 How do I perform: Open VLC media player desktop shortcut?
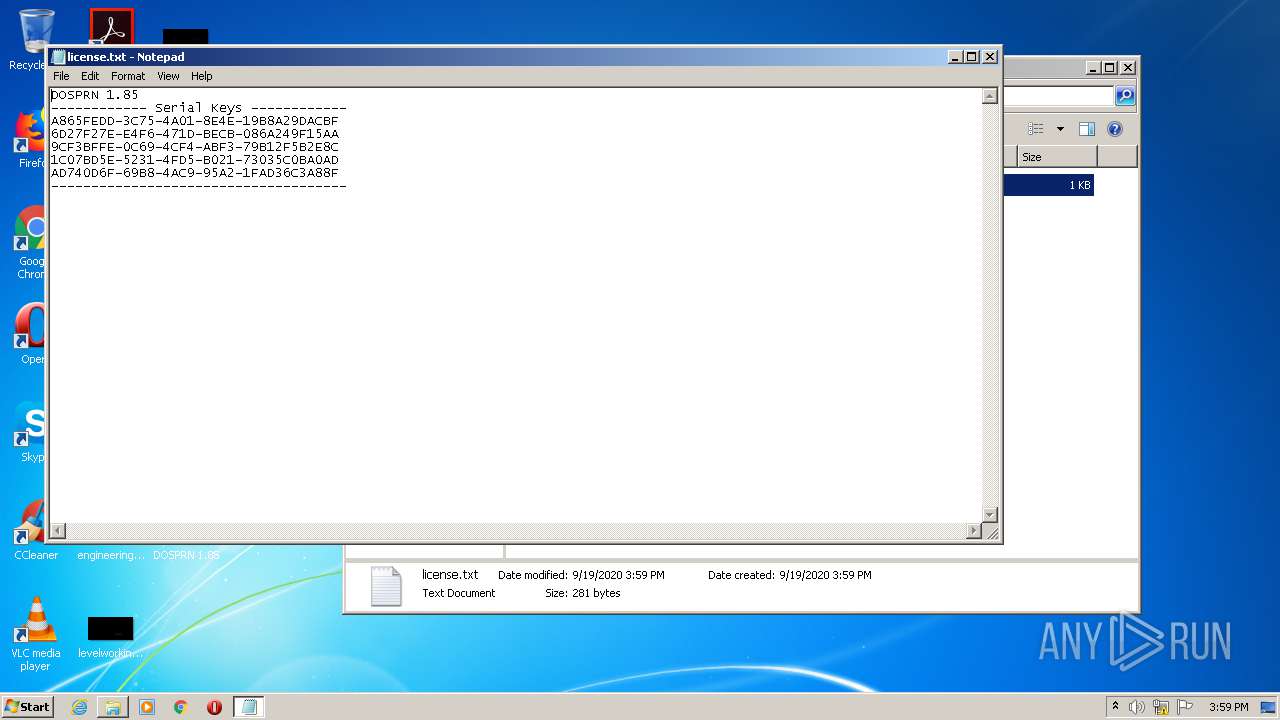tap(35, 634)
